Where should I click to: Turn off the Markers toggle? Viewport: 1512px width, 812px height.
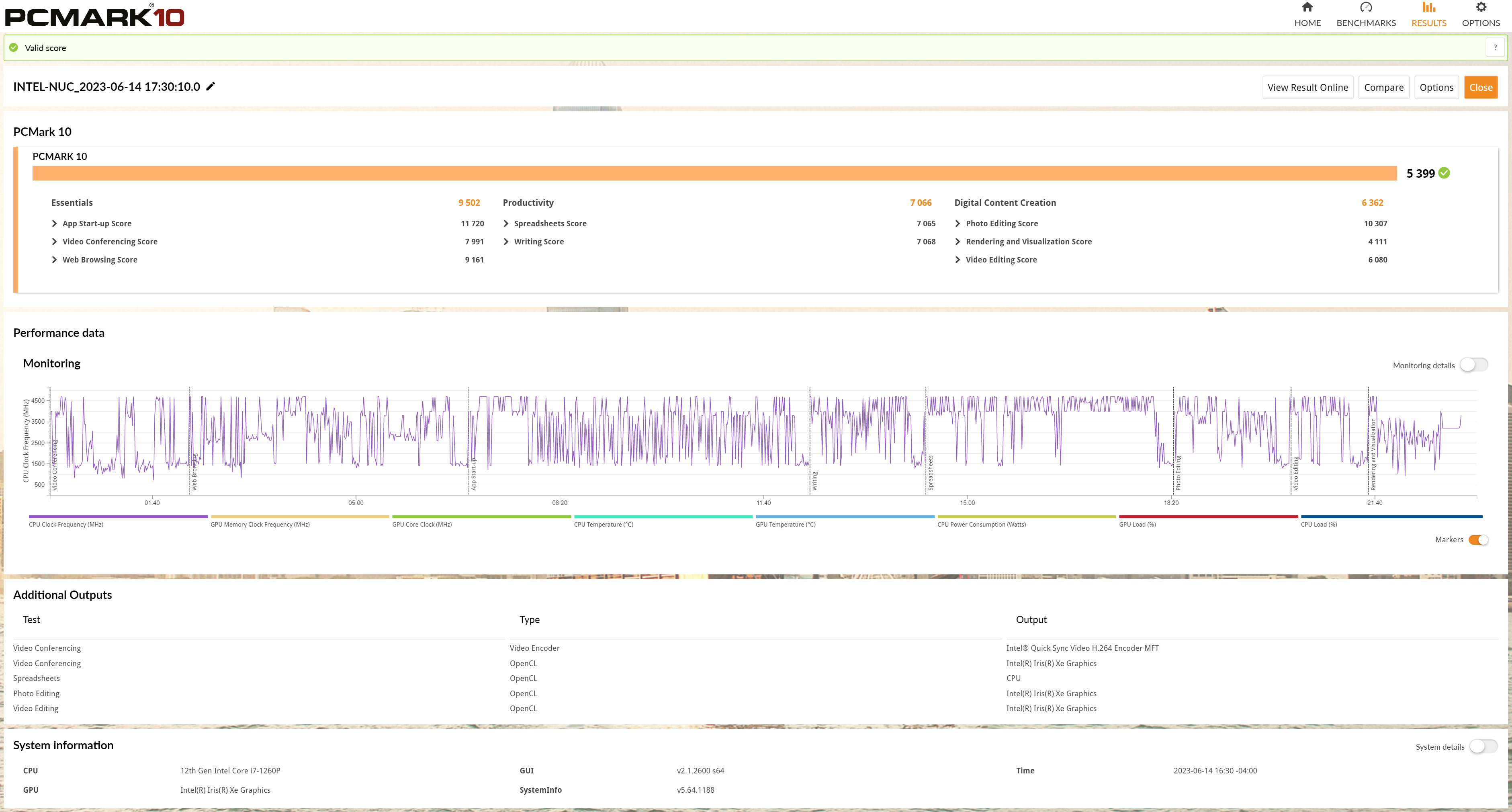(x=1478, y=540)
